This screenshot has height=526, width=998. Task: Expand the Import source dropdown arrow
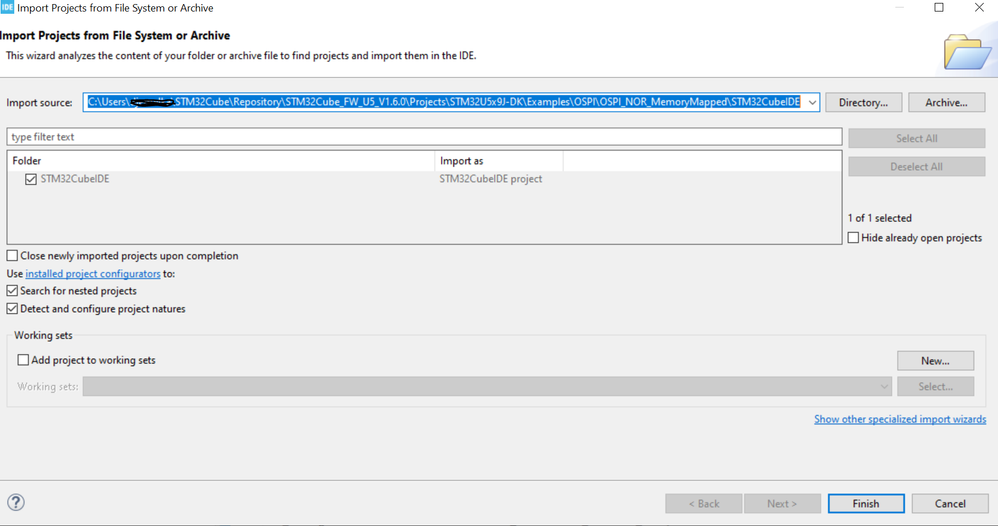point(812,103)
